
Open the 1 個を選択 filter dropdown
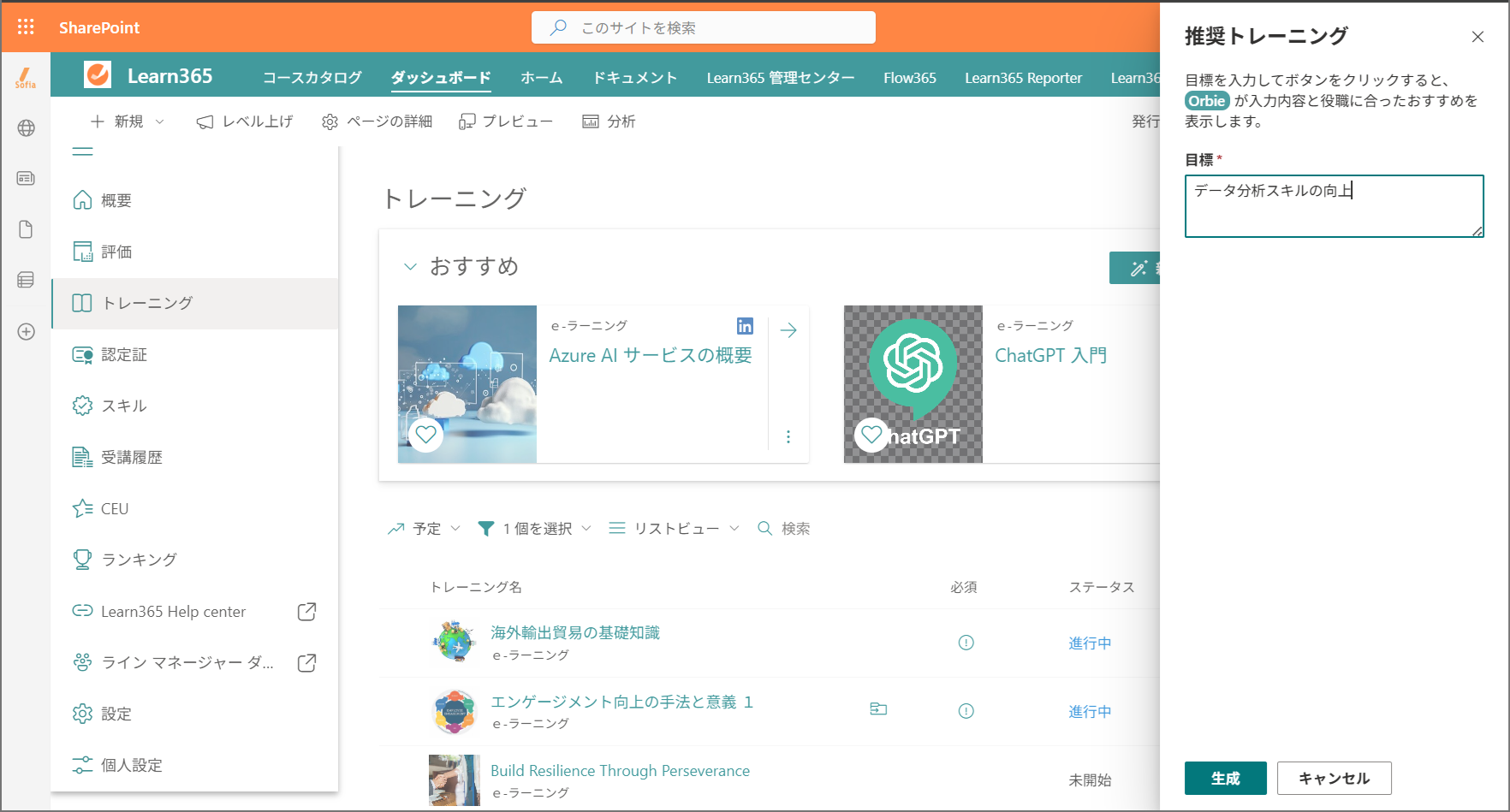(534, 529)
